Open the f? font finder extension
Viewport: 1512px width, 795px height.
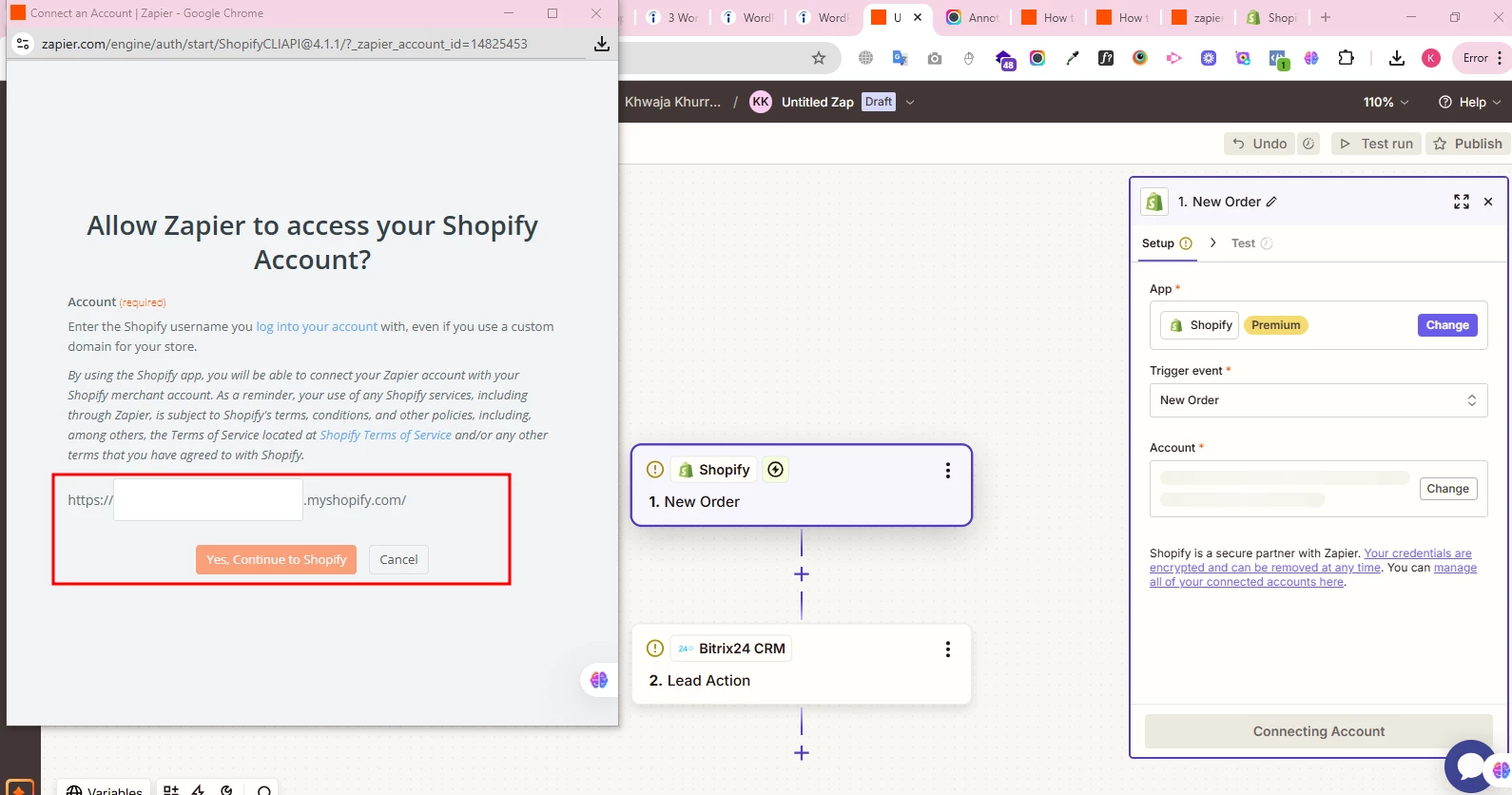tap(1106, 58)
